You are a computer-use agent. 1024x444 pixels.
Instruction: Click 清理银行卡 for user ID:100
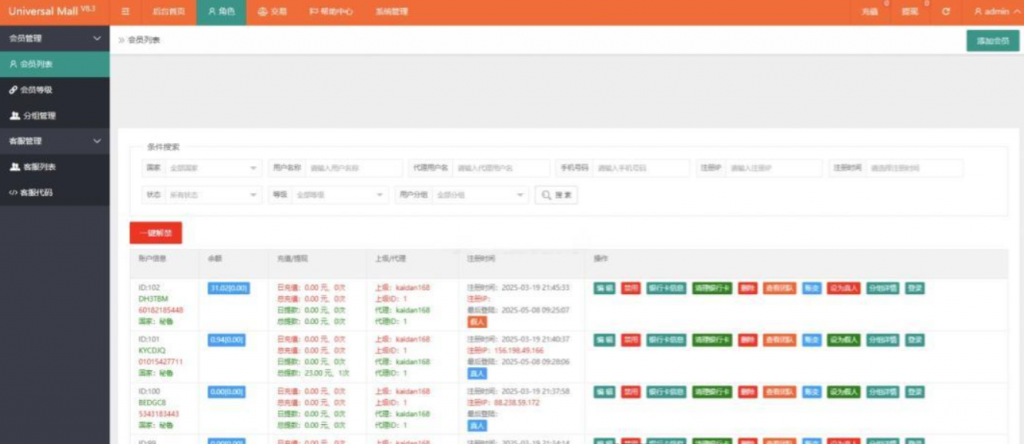(x=712, y=392)
